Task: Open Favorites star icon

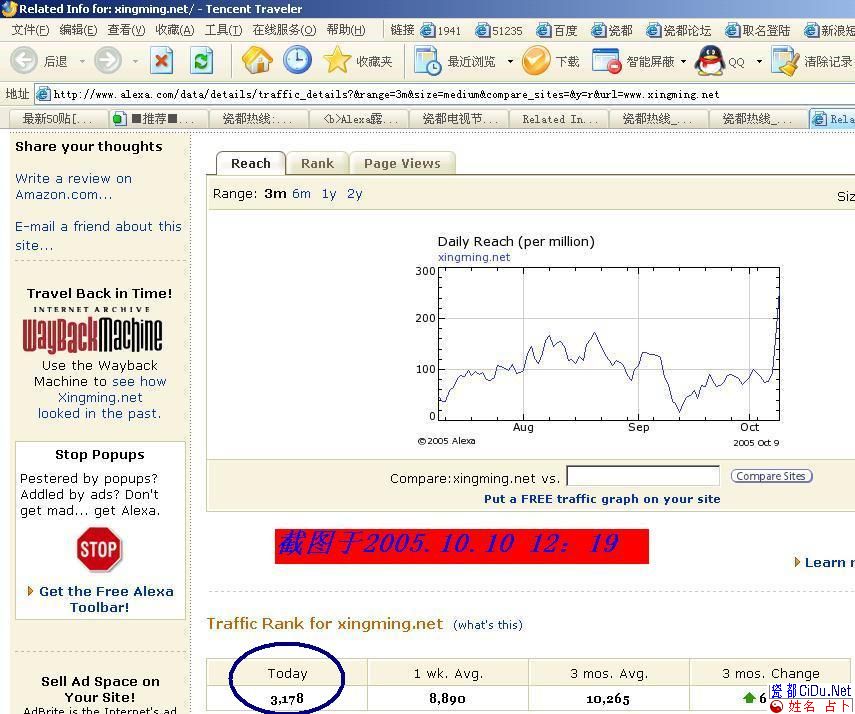Action: tap(338, 61)
